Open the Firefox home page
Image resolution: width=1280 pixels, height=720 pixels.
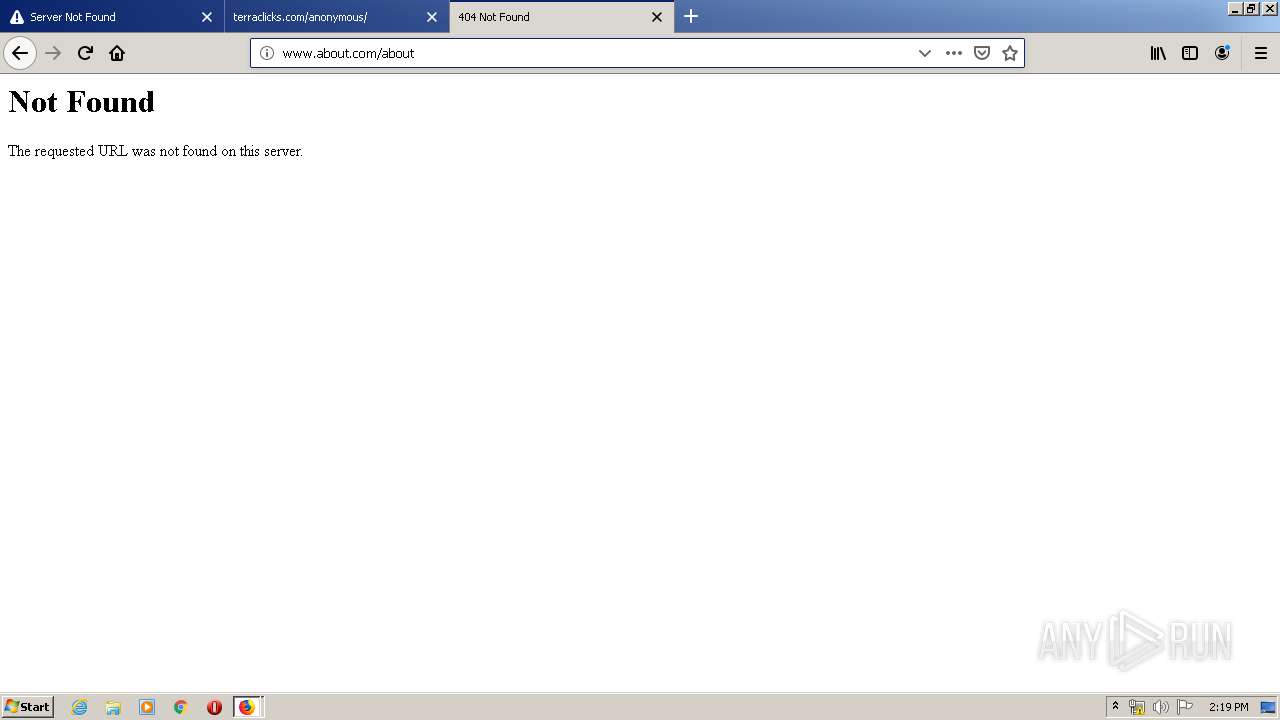point(117,53)
